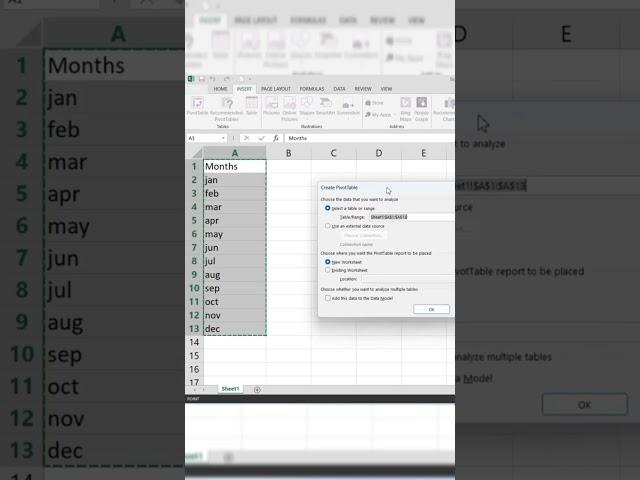Click the 'sep' cell in the center window
Image resolution: width=640 pixels, height=480 pixels.
(235, 288)
